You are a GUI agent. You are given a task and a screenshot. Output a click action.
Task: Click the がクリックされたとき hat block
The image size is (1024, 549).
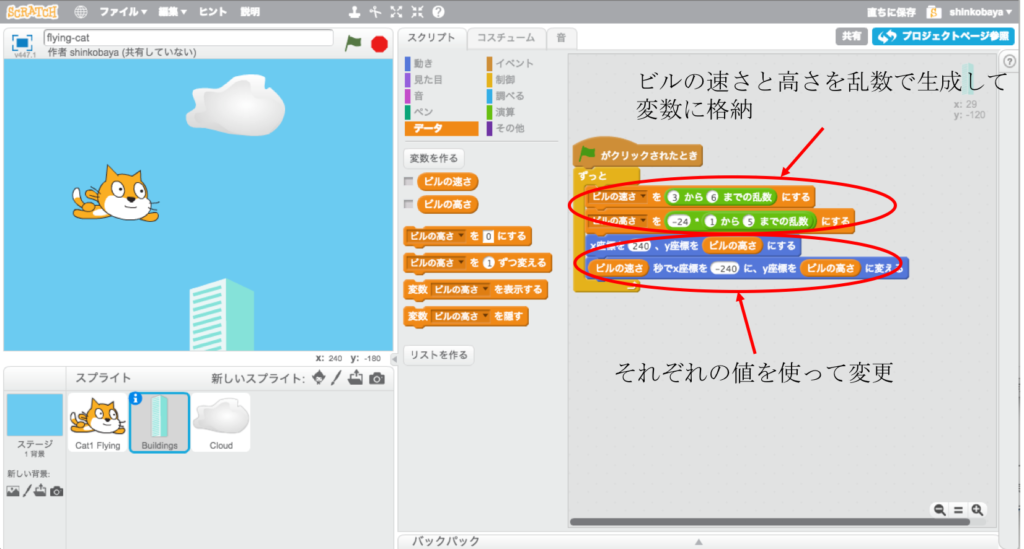coord(638,155)
